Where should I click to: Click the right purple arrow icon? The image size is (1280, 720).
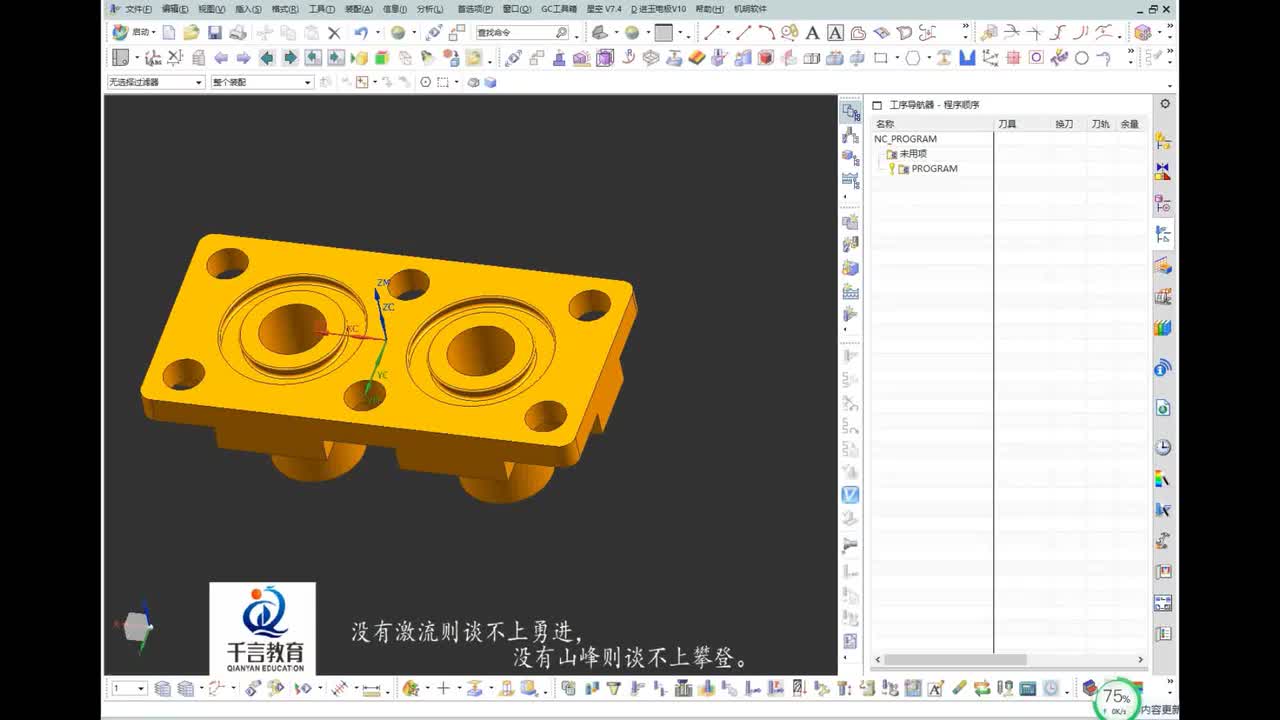[243, 58]
